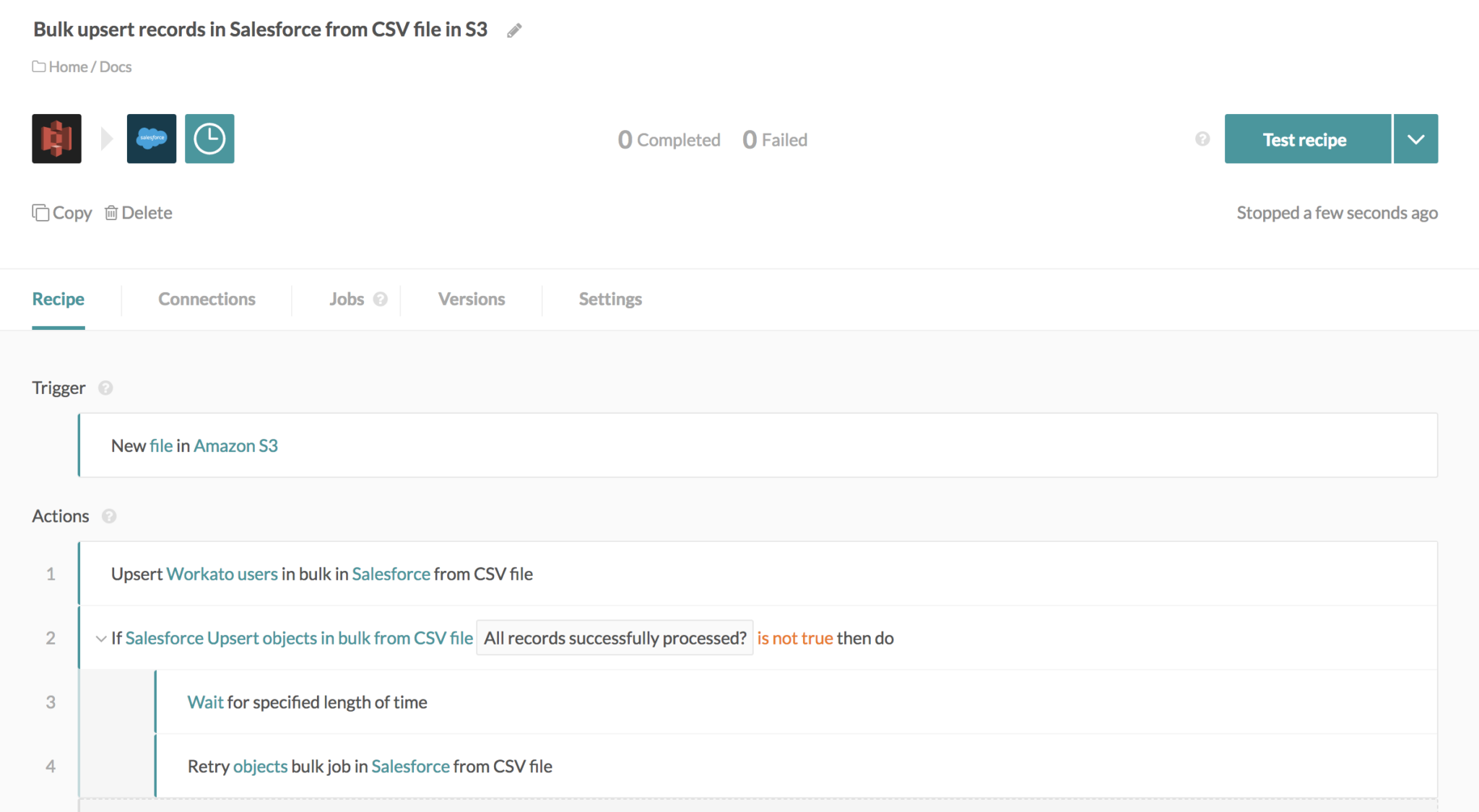
Task: Click the pencil icon to rename the recipe
Action: coord(514,30)
